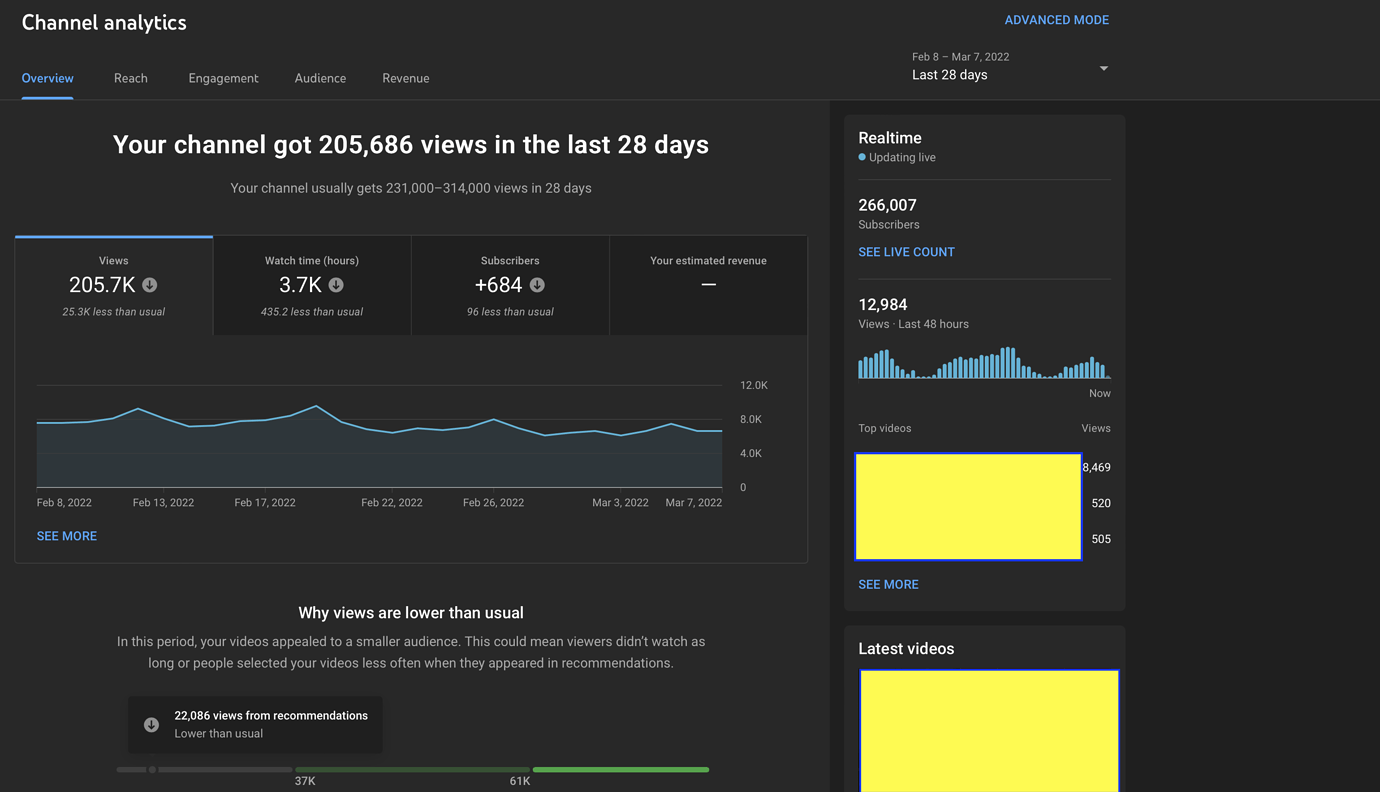Screen dimensions: 1380x792
Task: Click the down-arrow icon beside 3.7K watch time
Action: point(336,285)
